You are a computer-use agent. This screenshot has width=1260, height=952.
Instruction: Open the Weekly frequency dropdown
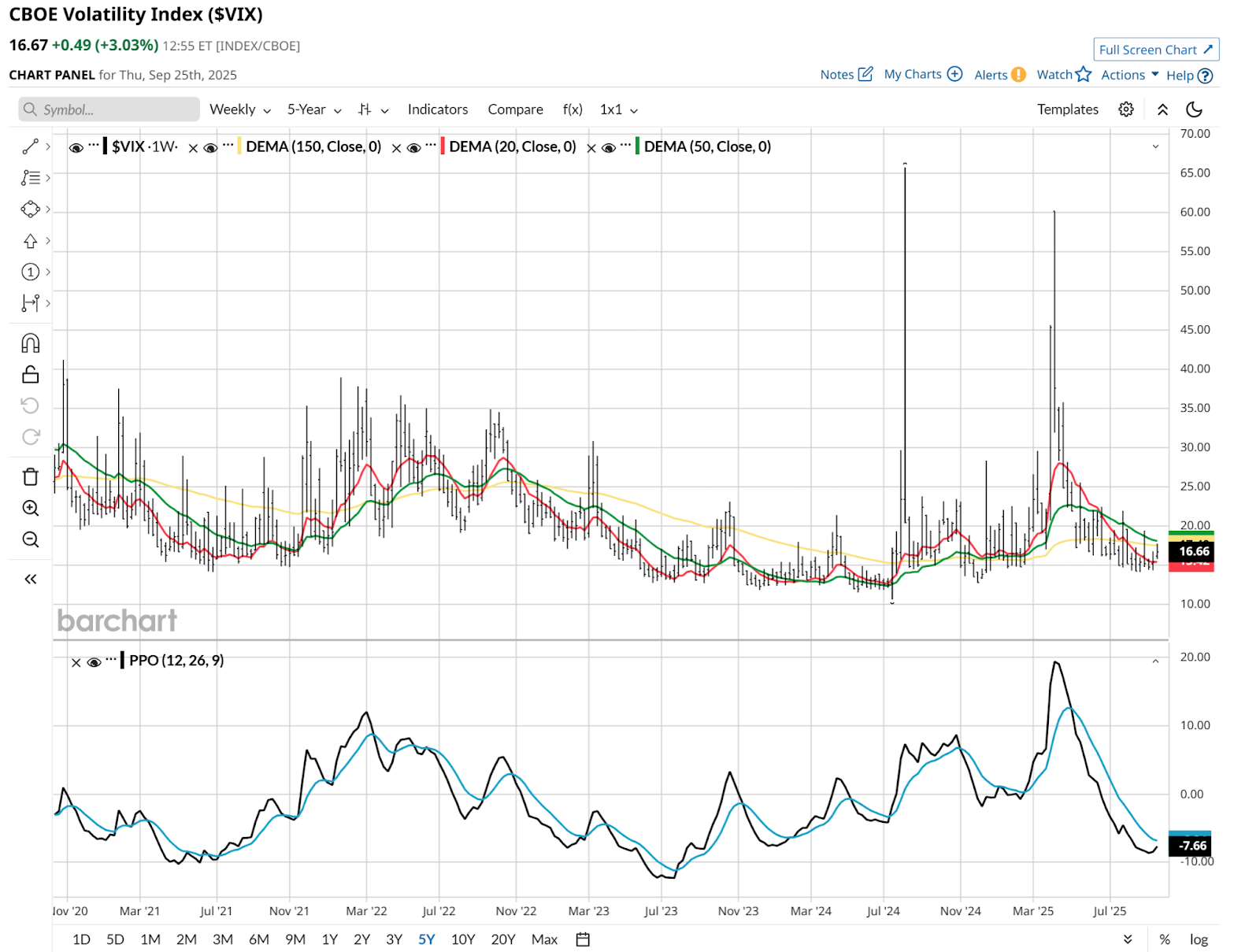[x=239, y=109]
